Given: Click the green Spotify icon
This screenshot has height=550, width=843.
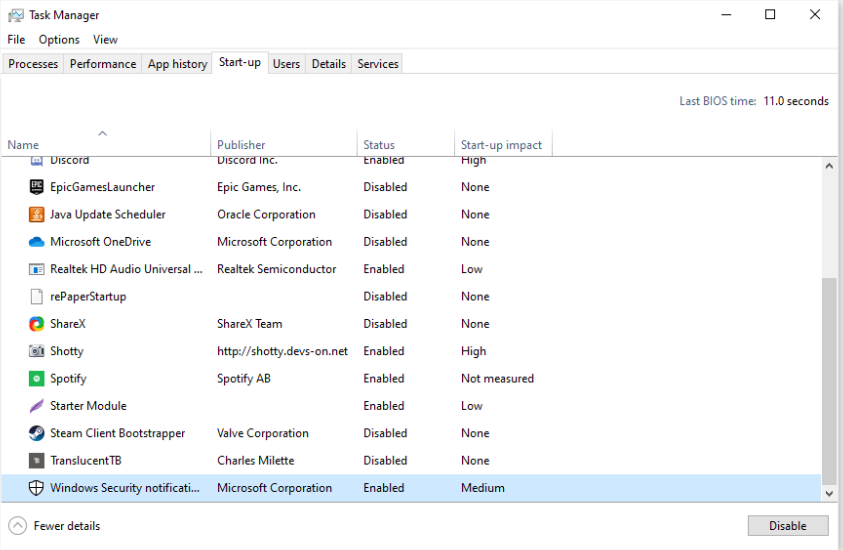Looking at the screenshot, I should tap(36, 378).
